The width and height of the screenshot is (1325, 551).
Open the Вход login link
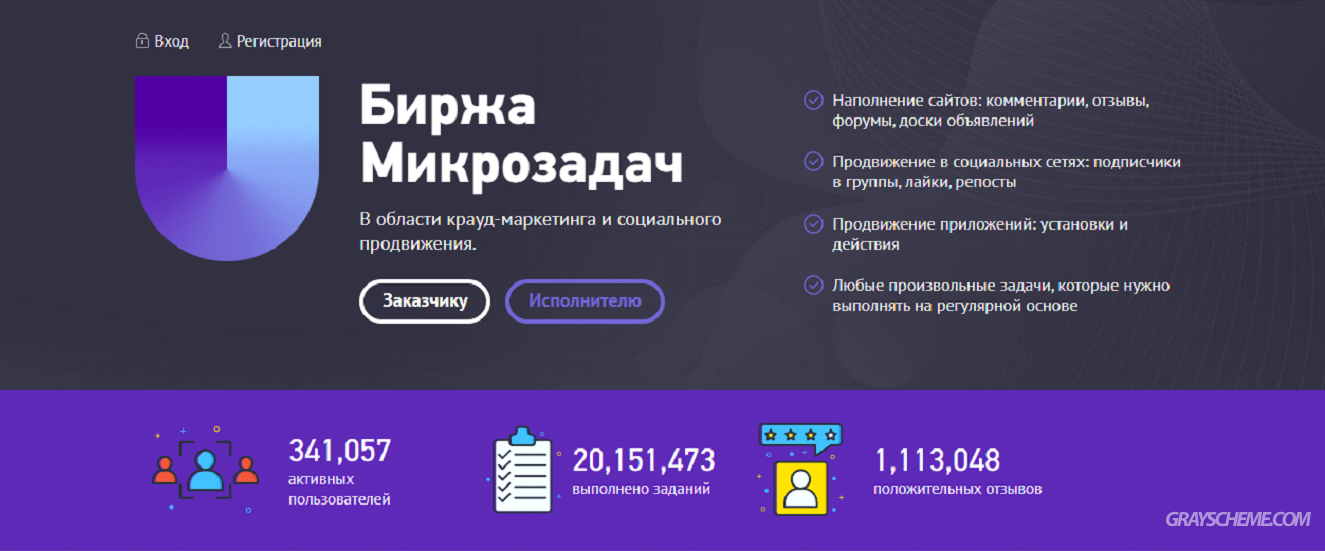171,42
